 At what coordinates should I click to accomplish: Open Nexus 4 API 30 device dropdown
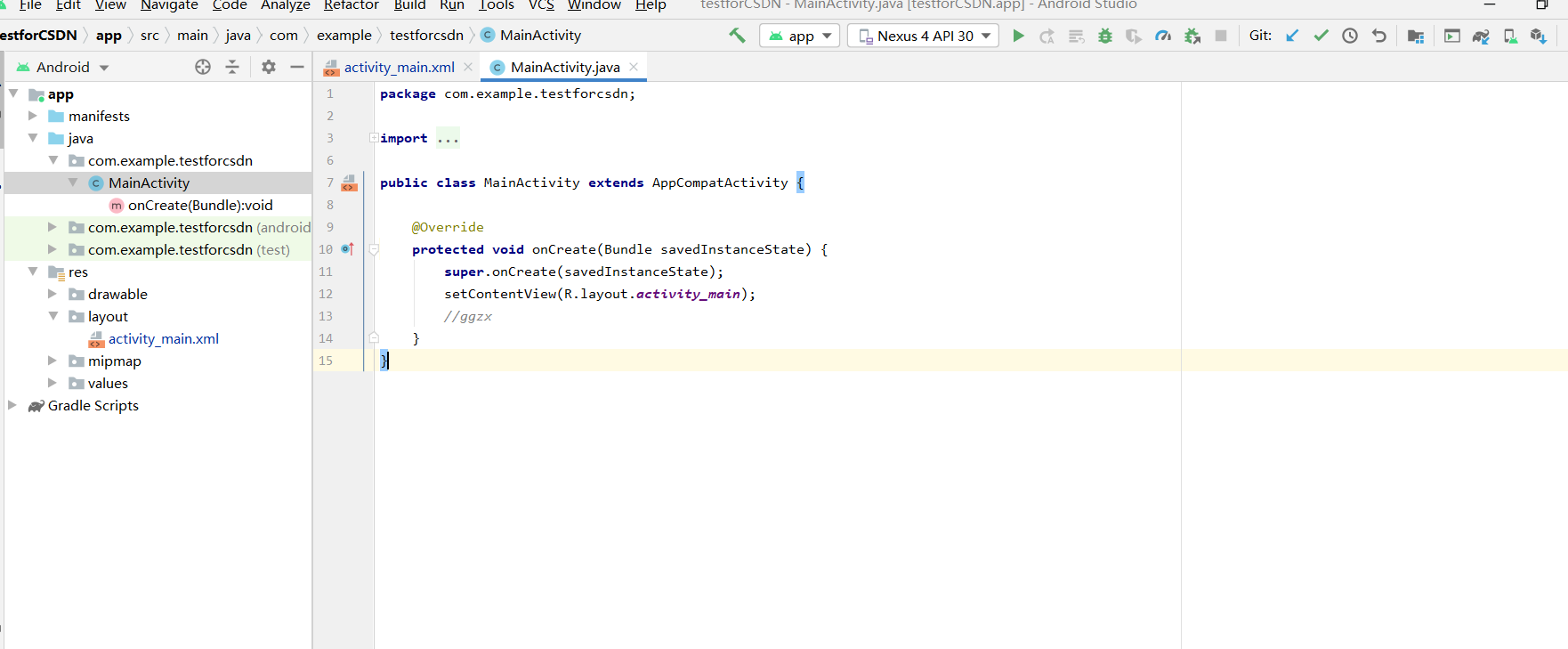pyautogui.click(x=923, y=36)
